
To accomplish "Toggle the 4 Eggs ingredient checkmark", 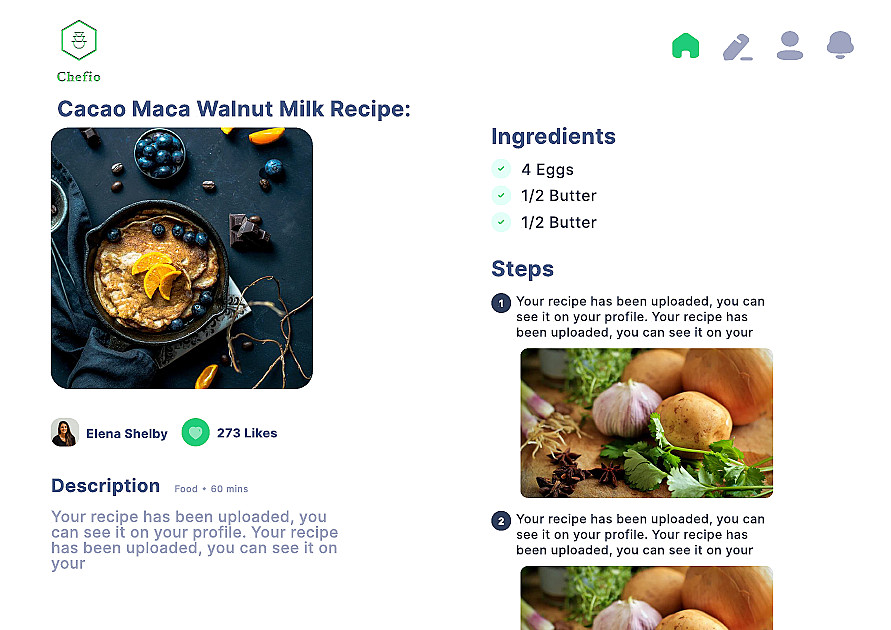I will pos(501,169).
